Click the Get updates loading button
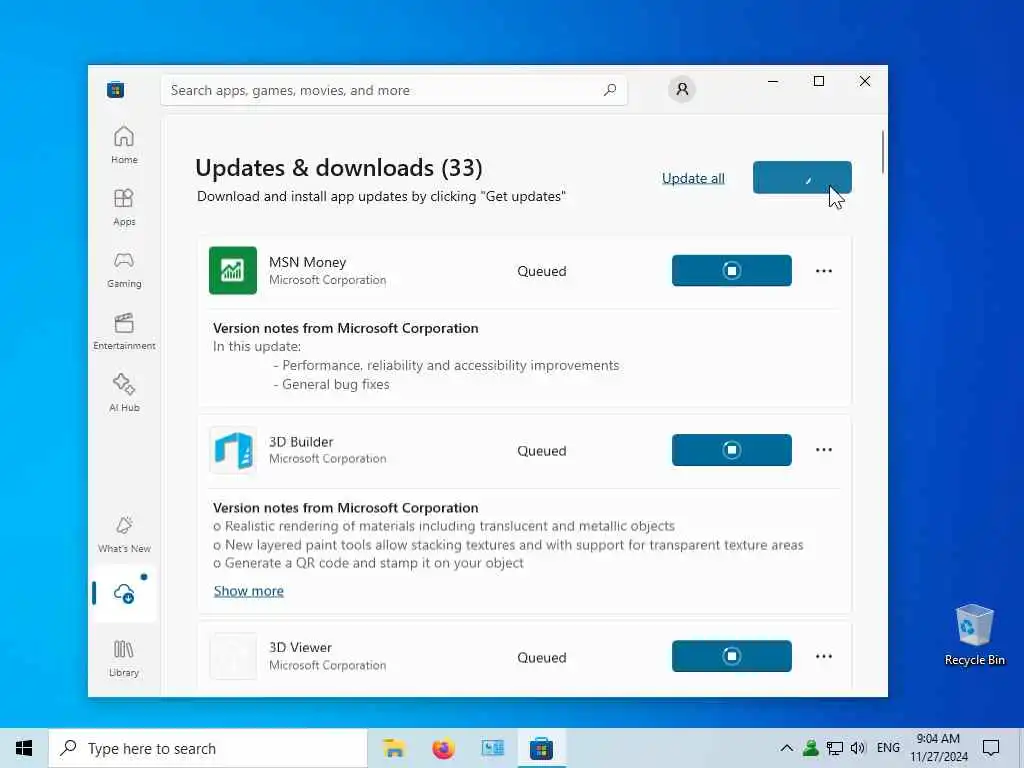1024x768 pixels. point(802,177)
